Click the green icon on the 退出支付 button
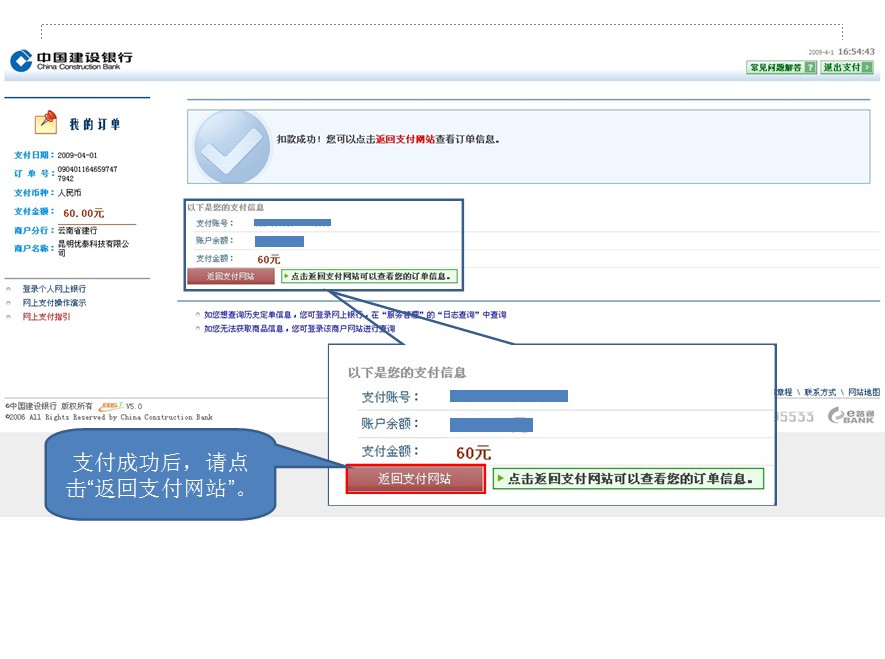Image resolution: width=885 pixels, height=659 pixels. click(x=868, y=67)
